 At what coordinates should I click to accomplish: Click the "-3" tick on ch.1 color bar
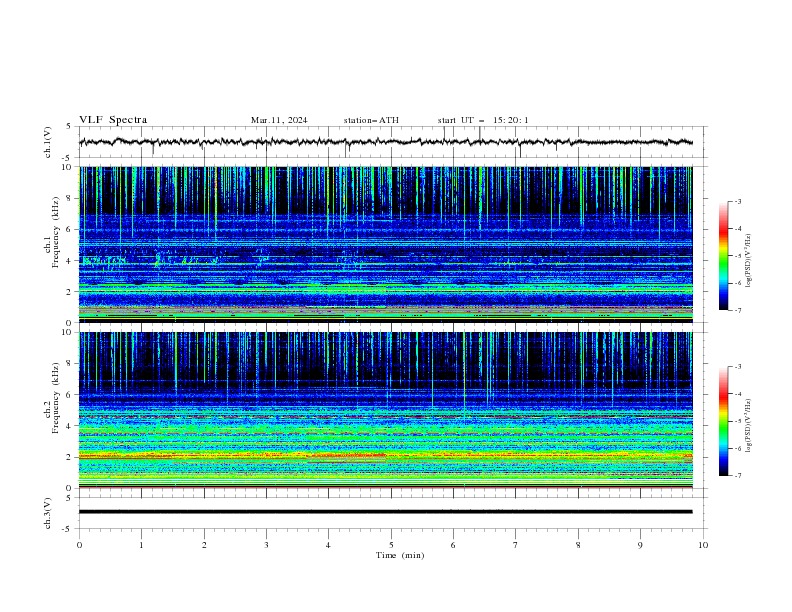tap(737, 202)
